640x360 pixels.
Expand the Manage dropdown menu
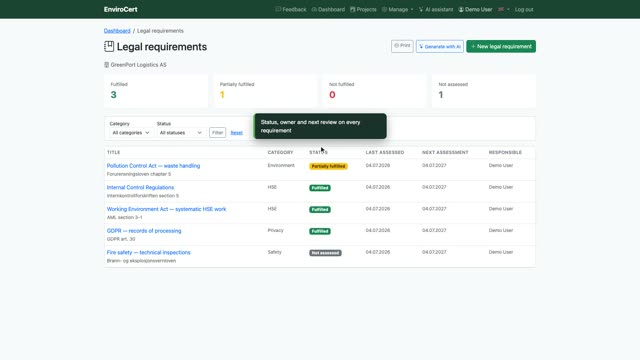[397, 9]
